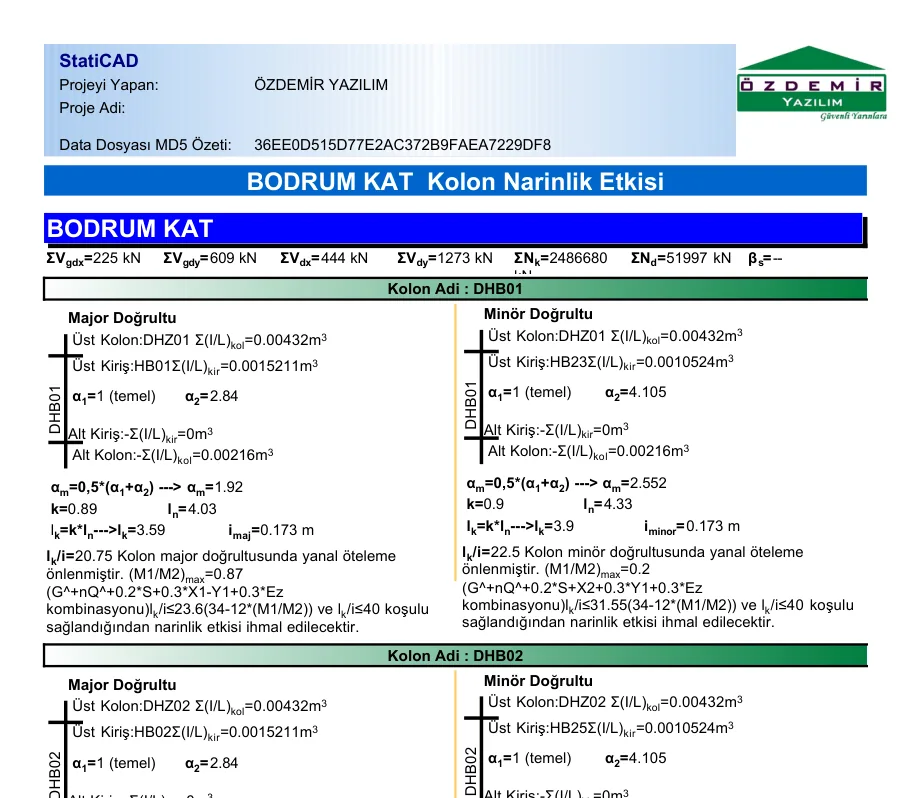Select the ΣNd=51997 kN value
910x798 pixels.
[681, 259]
